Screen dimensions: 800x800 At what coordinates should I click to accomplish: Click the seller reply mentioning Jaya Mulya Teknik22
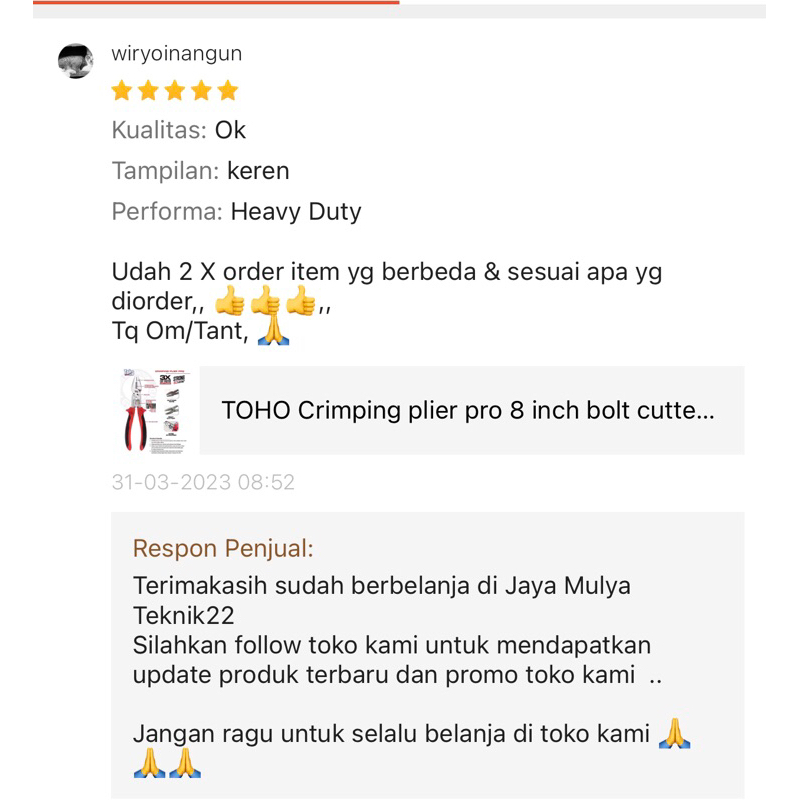pyautogui.click(x=382, y=601)
